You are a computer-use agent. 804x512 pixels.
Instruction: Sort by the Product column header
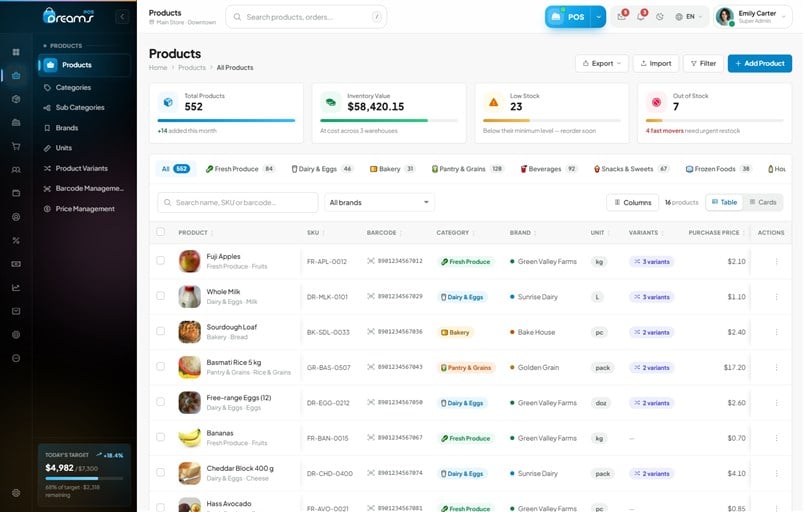(x=195, y=233)
